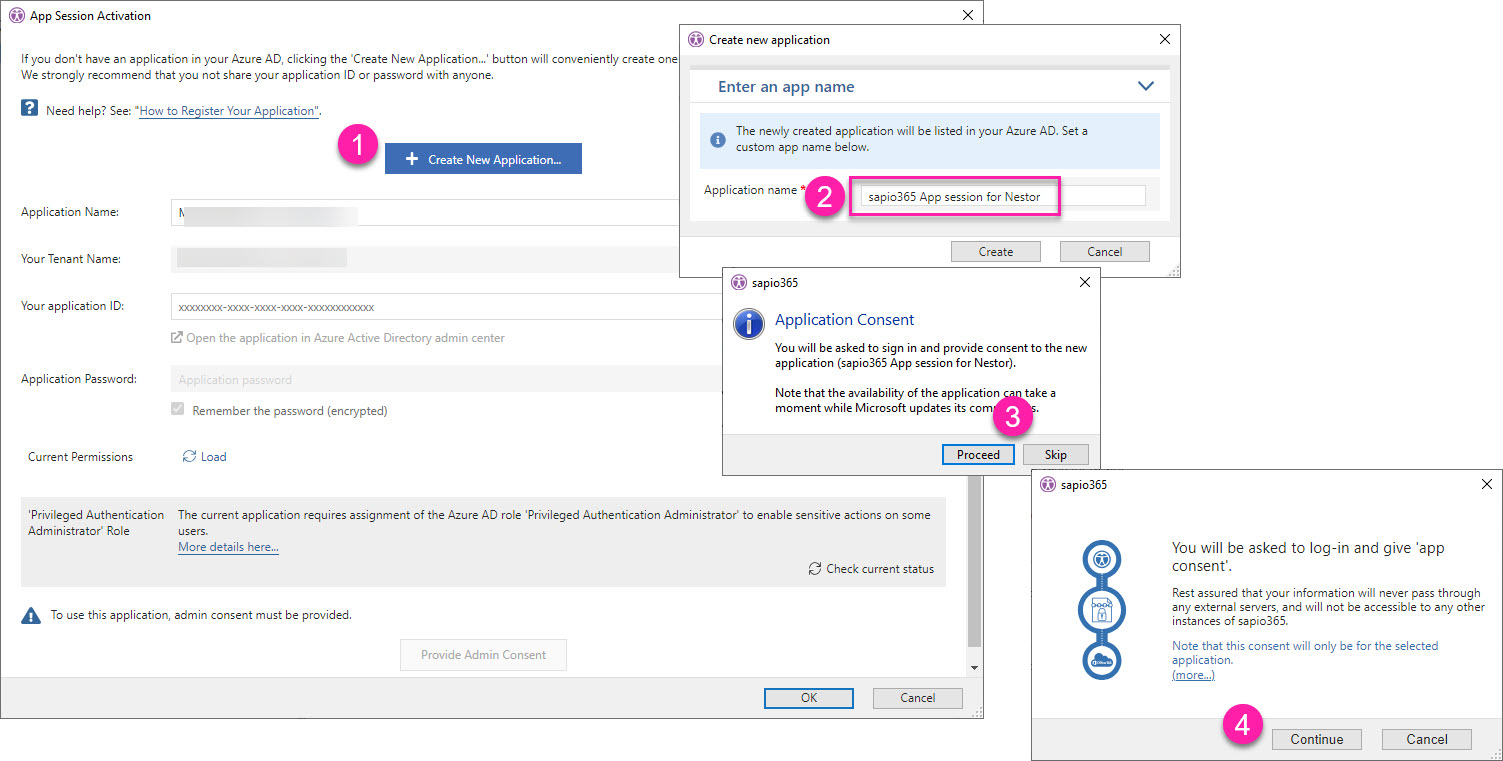Click the sapio365 icon in app consent title bar

click(1048, 484)
